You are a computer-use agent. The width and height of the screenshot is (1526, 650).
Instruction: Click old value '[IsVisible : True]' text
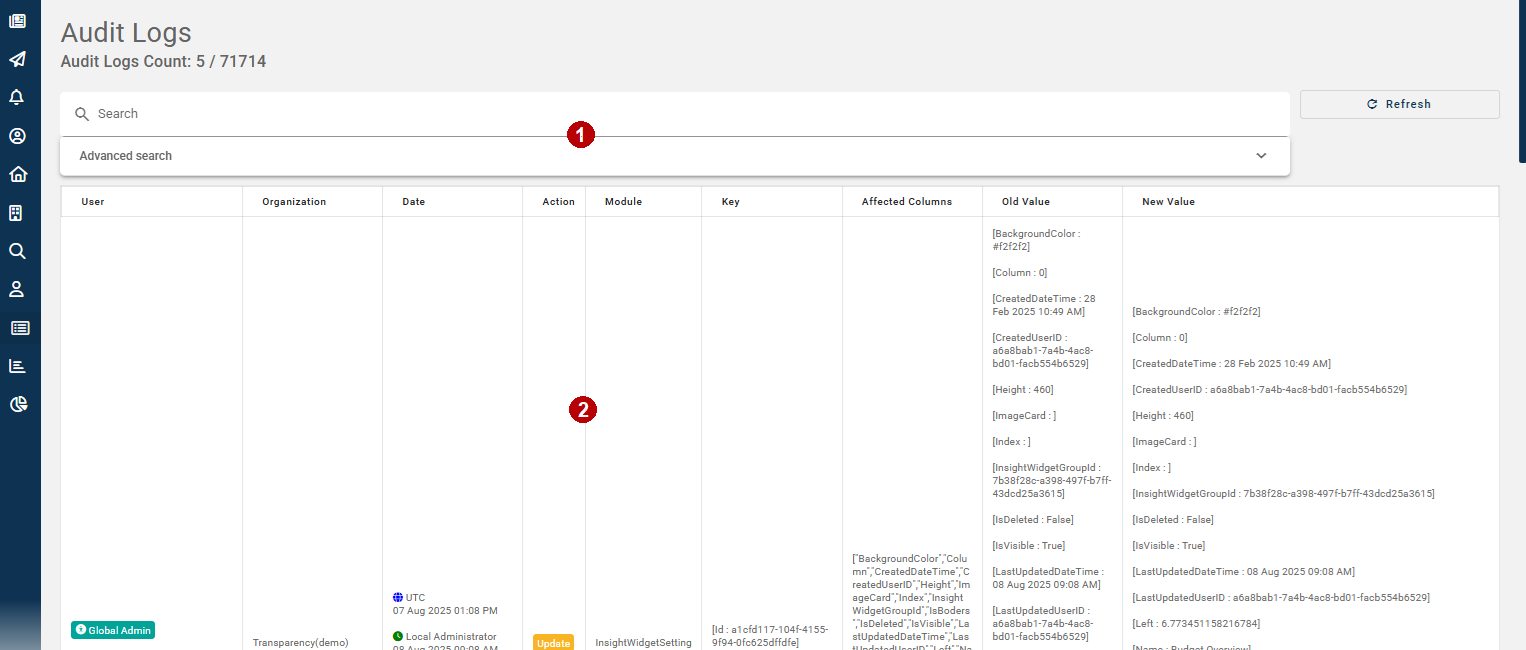click(1028, 545)
